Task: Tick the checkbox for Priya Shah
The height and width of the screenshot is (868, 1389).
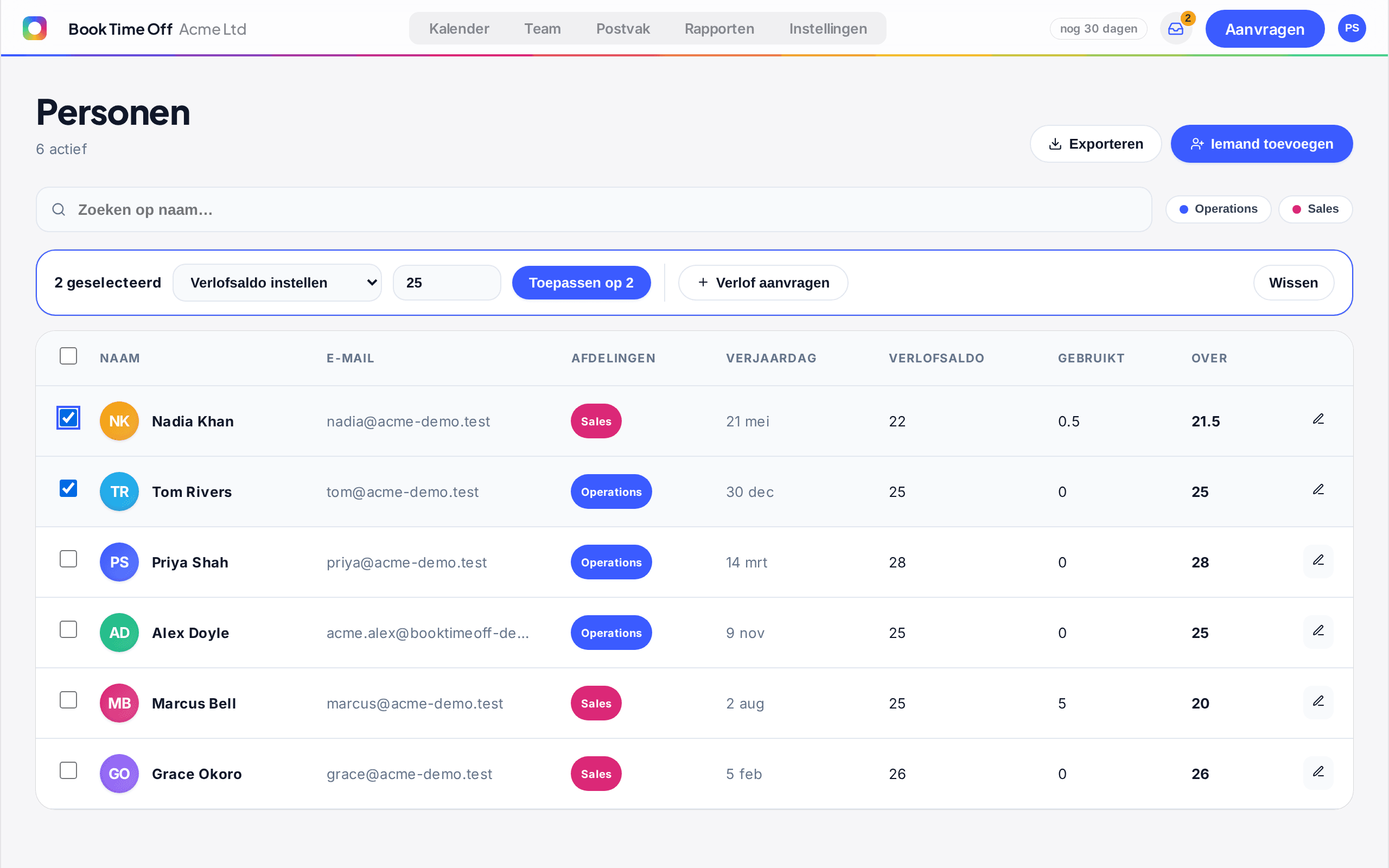Action: coord(68,559)
